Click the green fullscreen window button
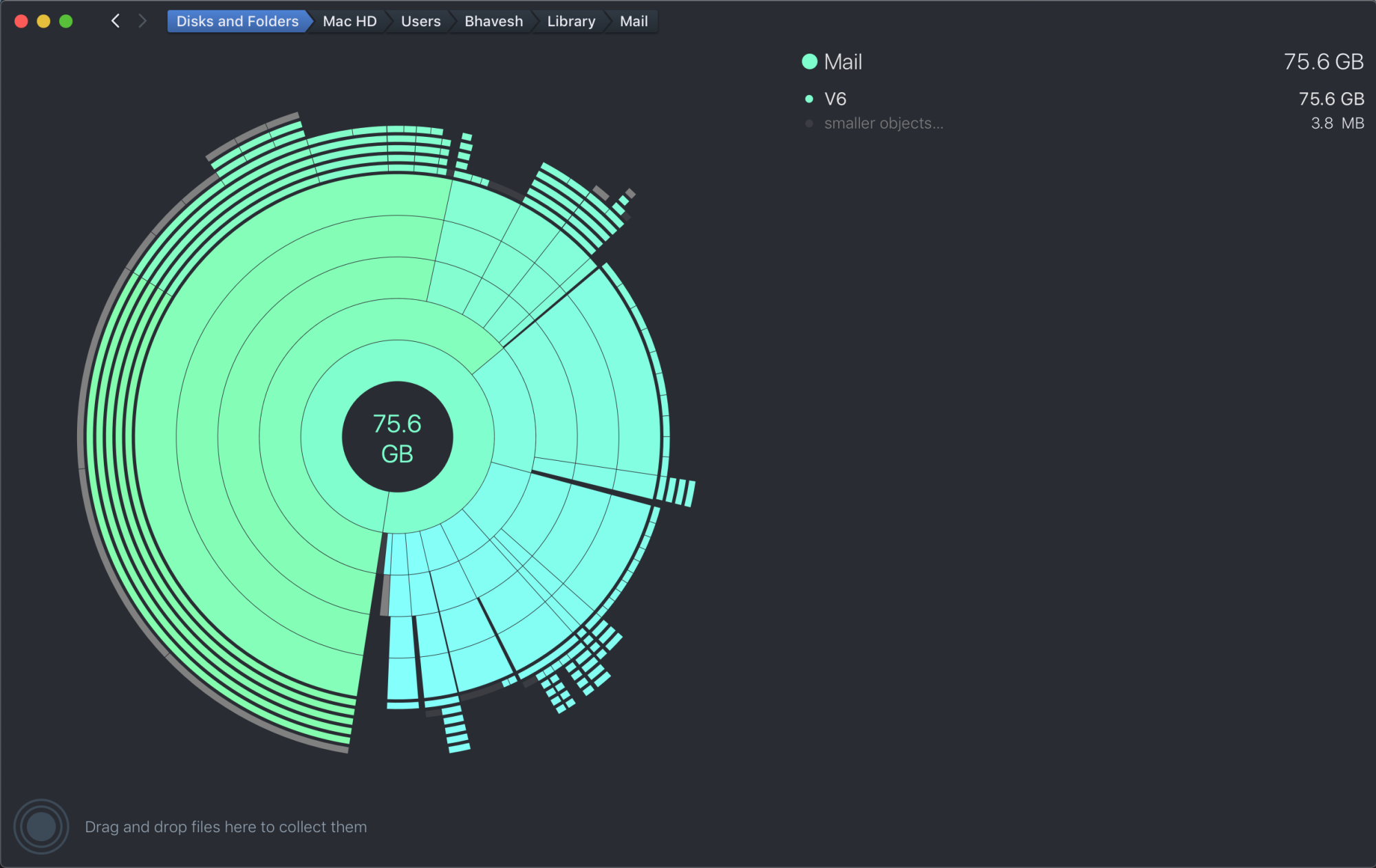Screen dimensions: 1376x868 66,21
